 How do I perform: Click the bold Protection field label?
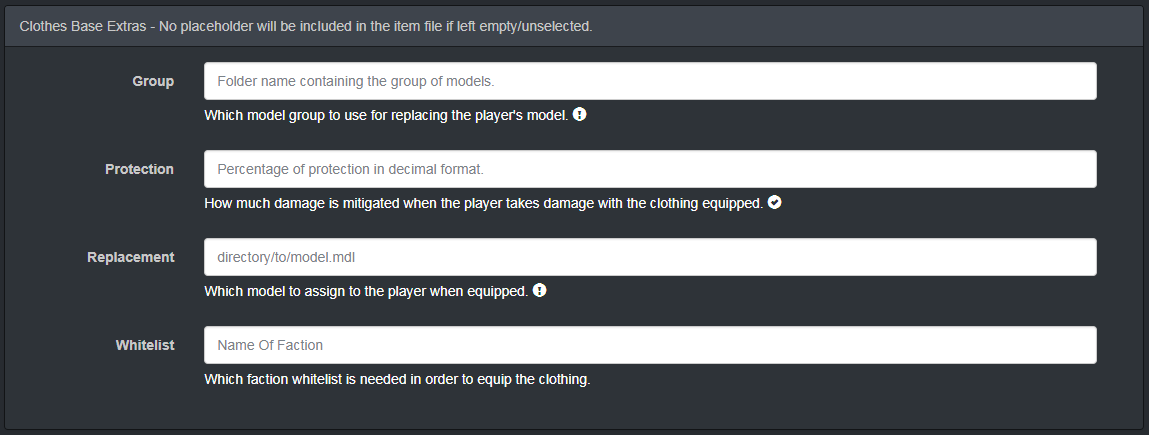click(x=139, y=169)
